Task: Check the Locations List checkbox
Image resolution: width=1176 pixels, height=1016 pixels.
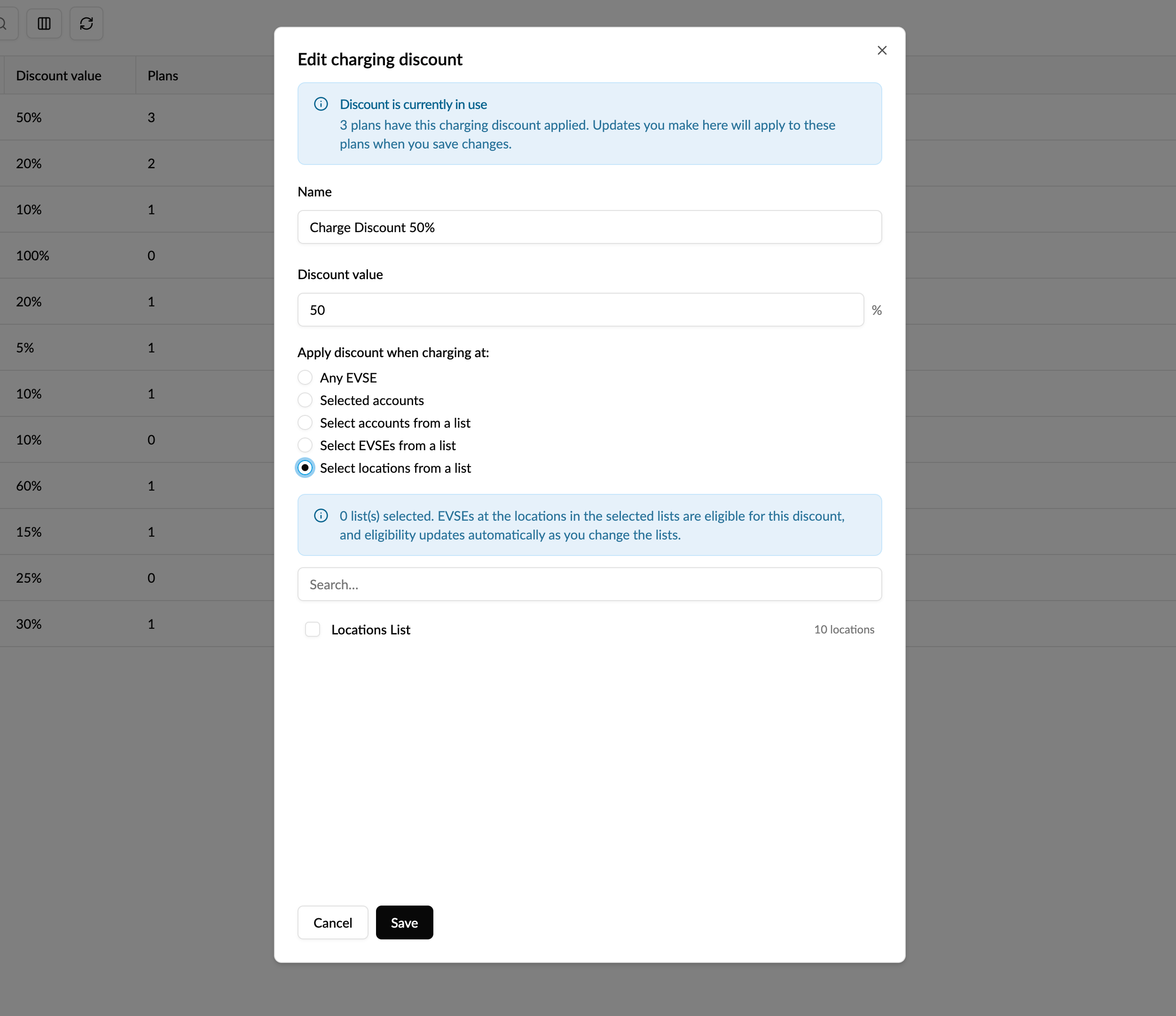Action: (x=312, y=629)
